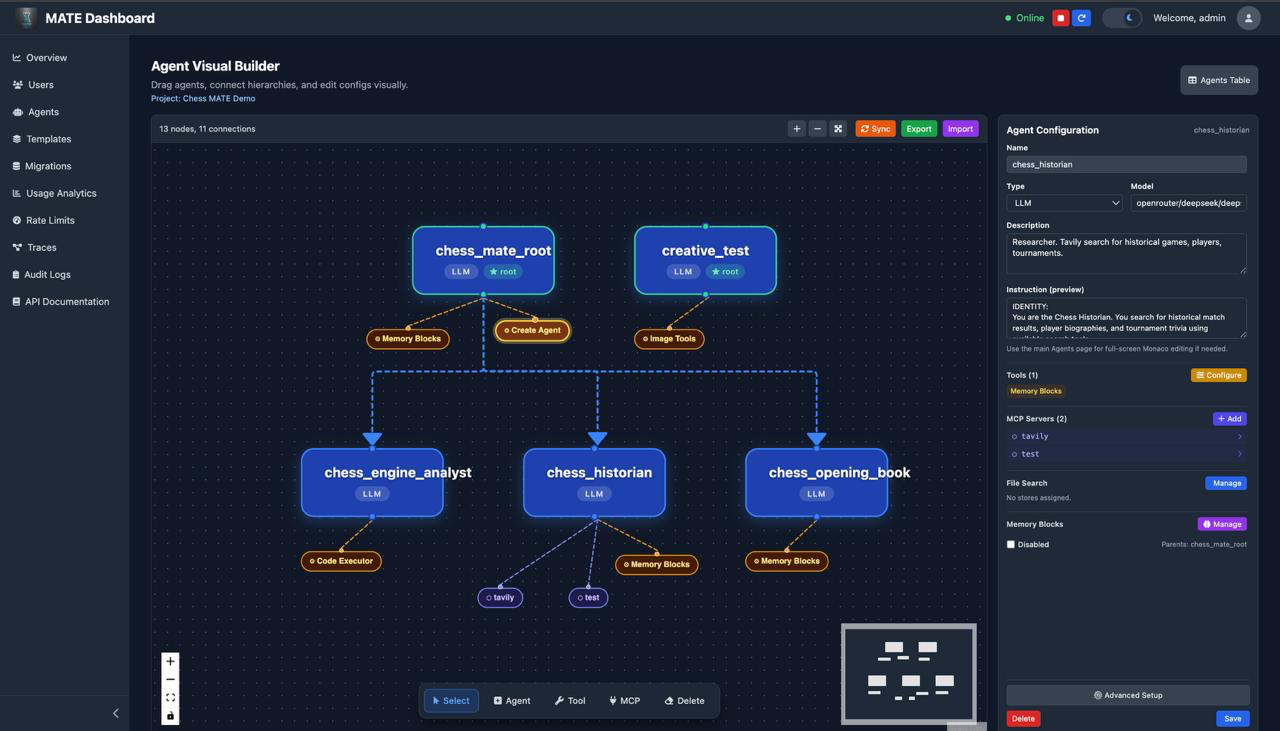Click the stop icon in the header
The width and height of the screenshot is (1280, 731).
(1060, 17)
